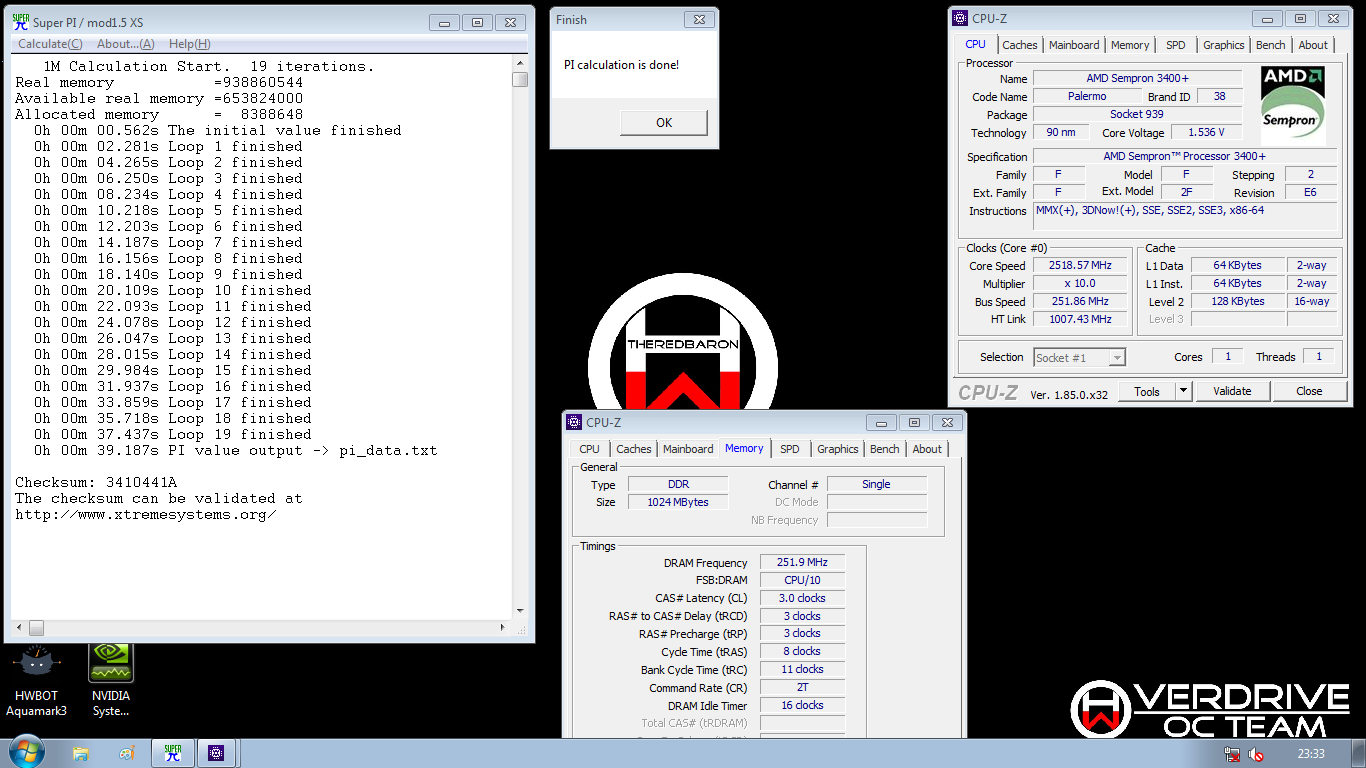This screenshot has height=768, width=1366.
Task: Click title bar icon of CPU-Z CPU window
Action: point(960,18)
